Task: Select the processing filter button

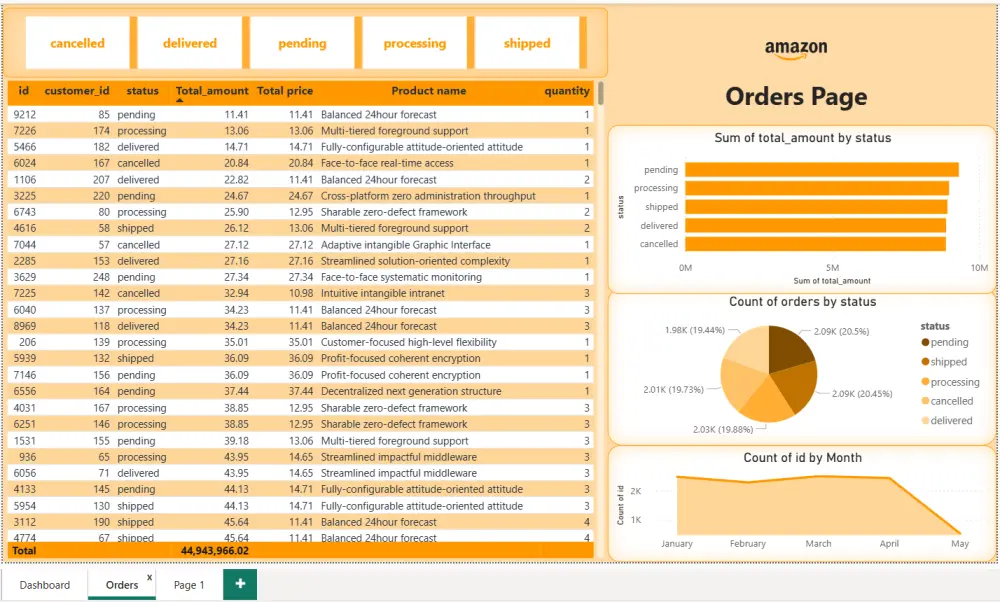Action: pyautogui.click(x=414, y=43)
